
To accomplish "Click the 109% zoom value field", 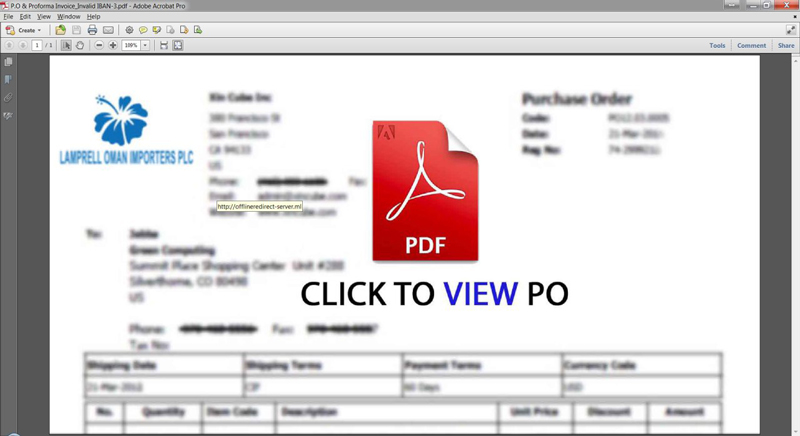I will 131,45.
